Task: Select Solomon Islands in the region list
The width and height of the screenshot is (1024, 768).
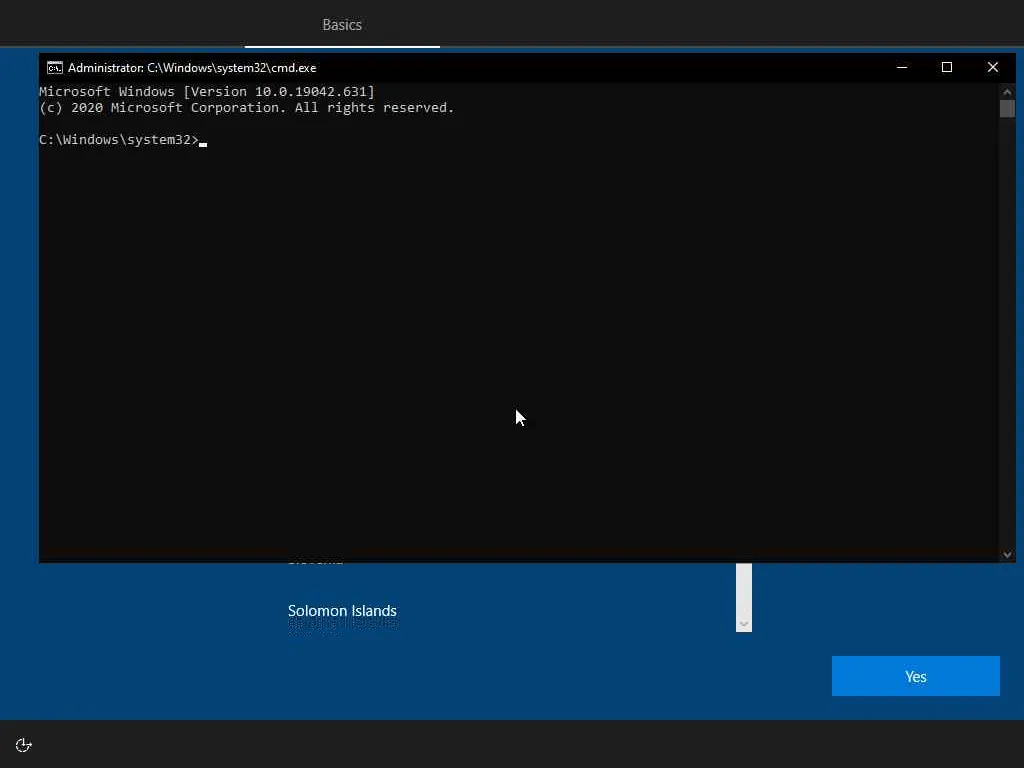Action: pos(342,611)
